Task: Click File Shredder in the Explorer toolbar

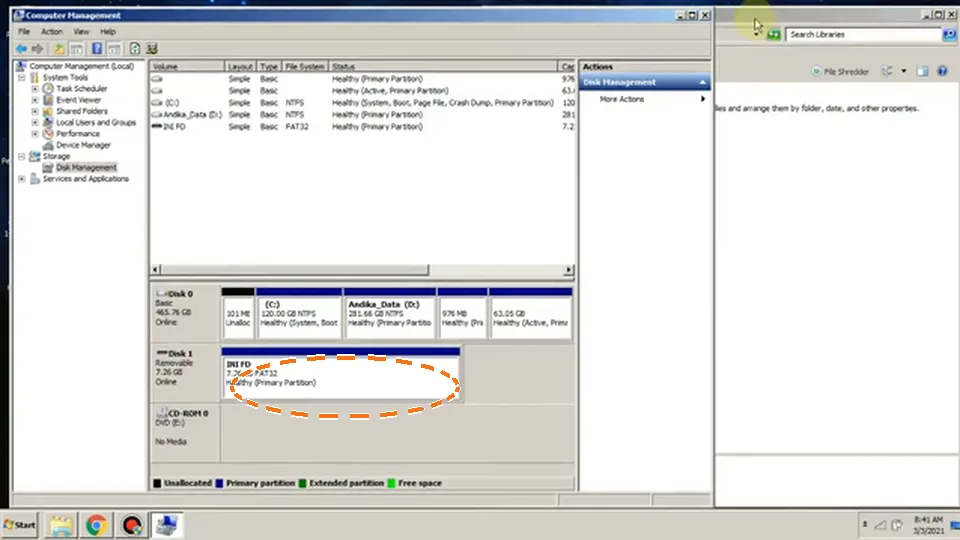Action: coord(841,72)
